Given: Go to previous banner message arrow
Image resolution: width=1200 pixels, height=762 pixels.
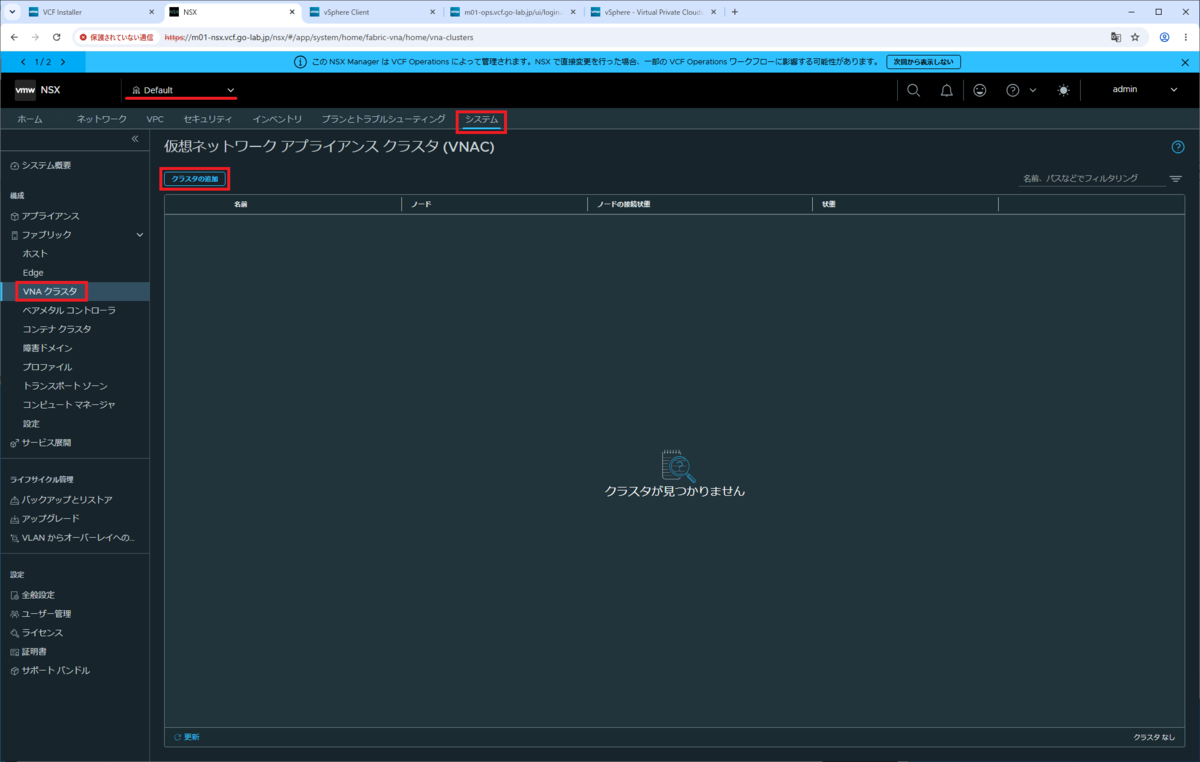Looking at the screenshot, I should click(23, 62).
